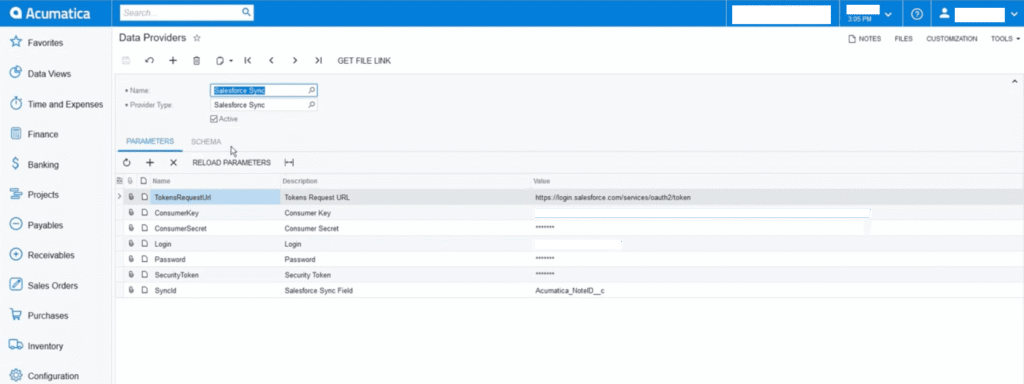Click the Save icon in form toolbar

point(126,61)
